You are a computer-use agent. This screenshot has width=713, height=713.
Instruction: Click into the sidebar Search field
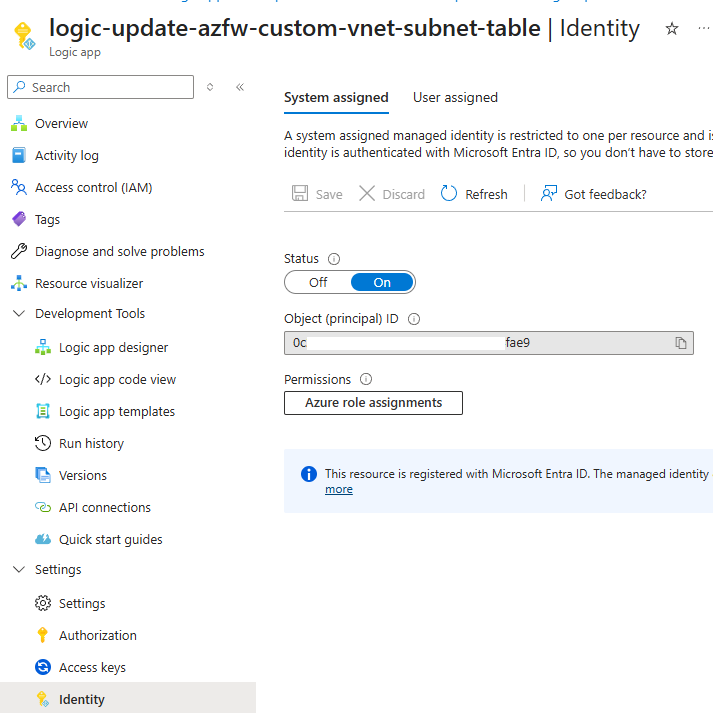pos(108,87)
